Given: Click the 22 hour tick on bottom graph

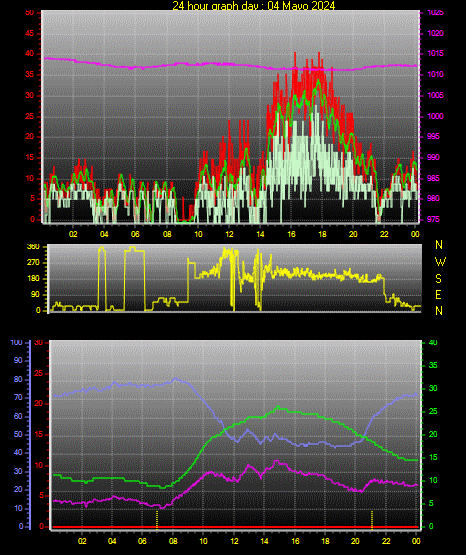Looking at the screenshot, I should point(386,541).
